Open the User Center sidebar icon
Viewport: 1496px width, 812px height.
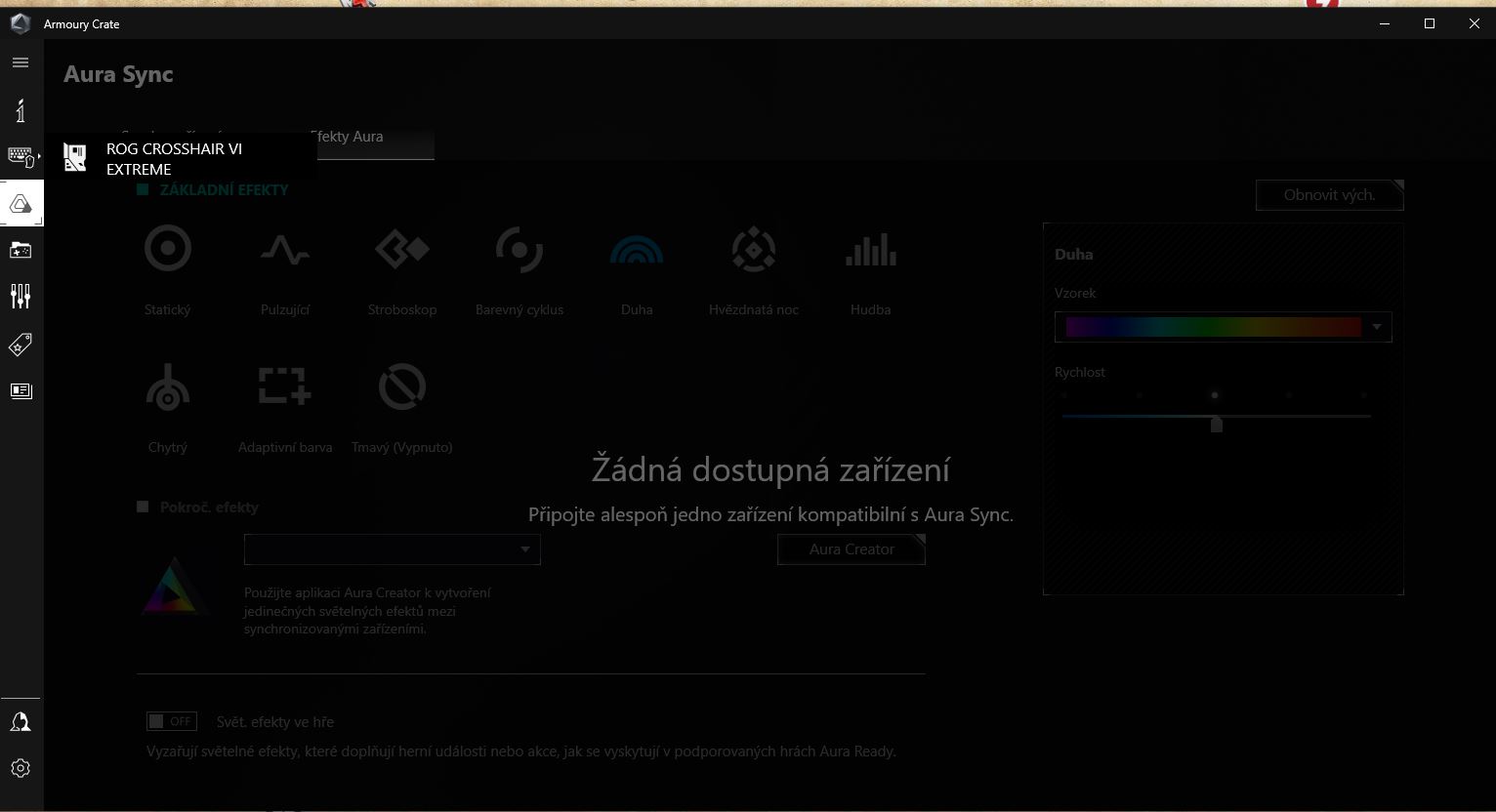click(21, 722)
